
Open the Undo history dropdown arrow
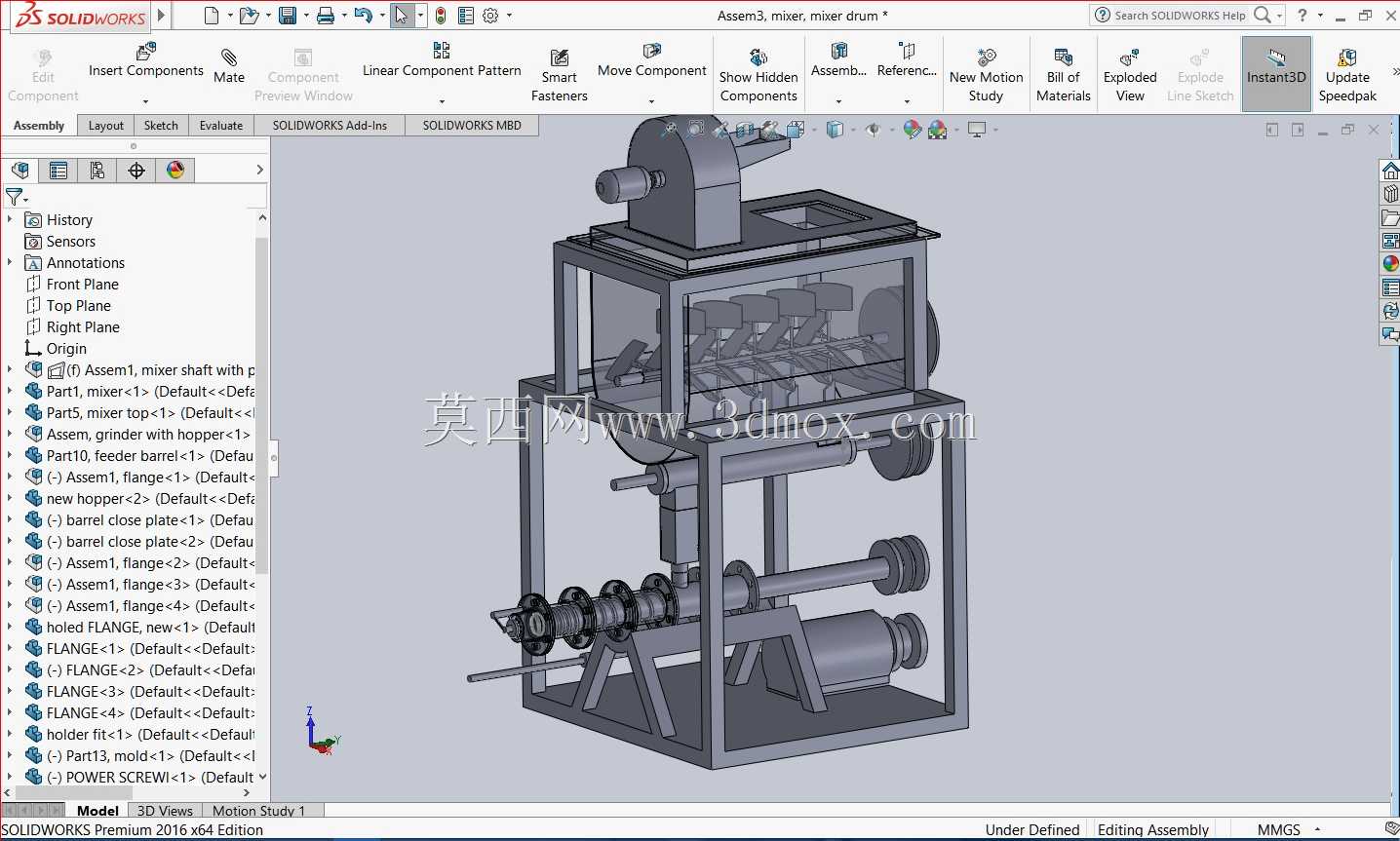(381, 16)
